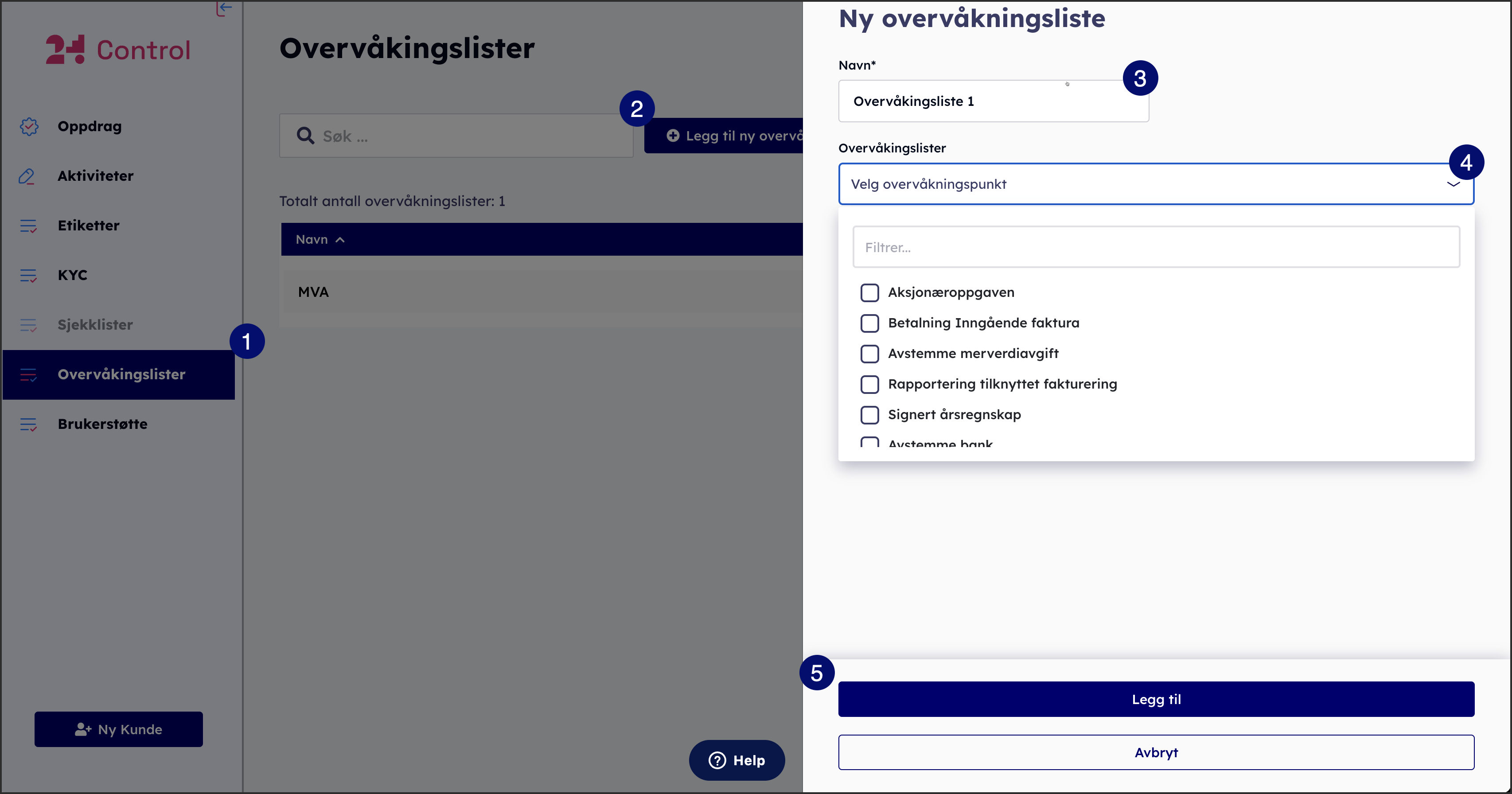Click the Etiketter list icon
The height and width of the screenshot is (794, 1512).
click(28, 226)
